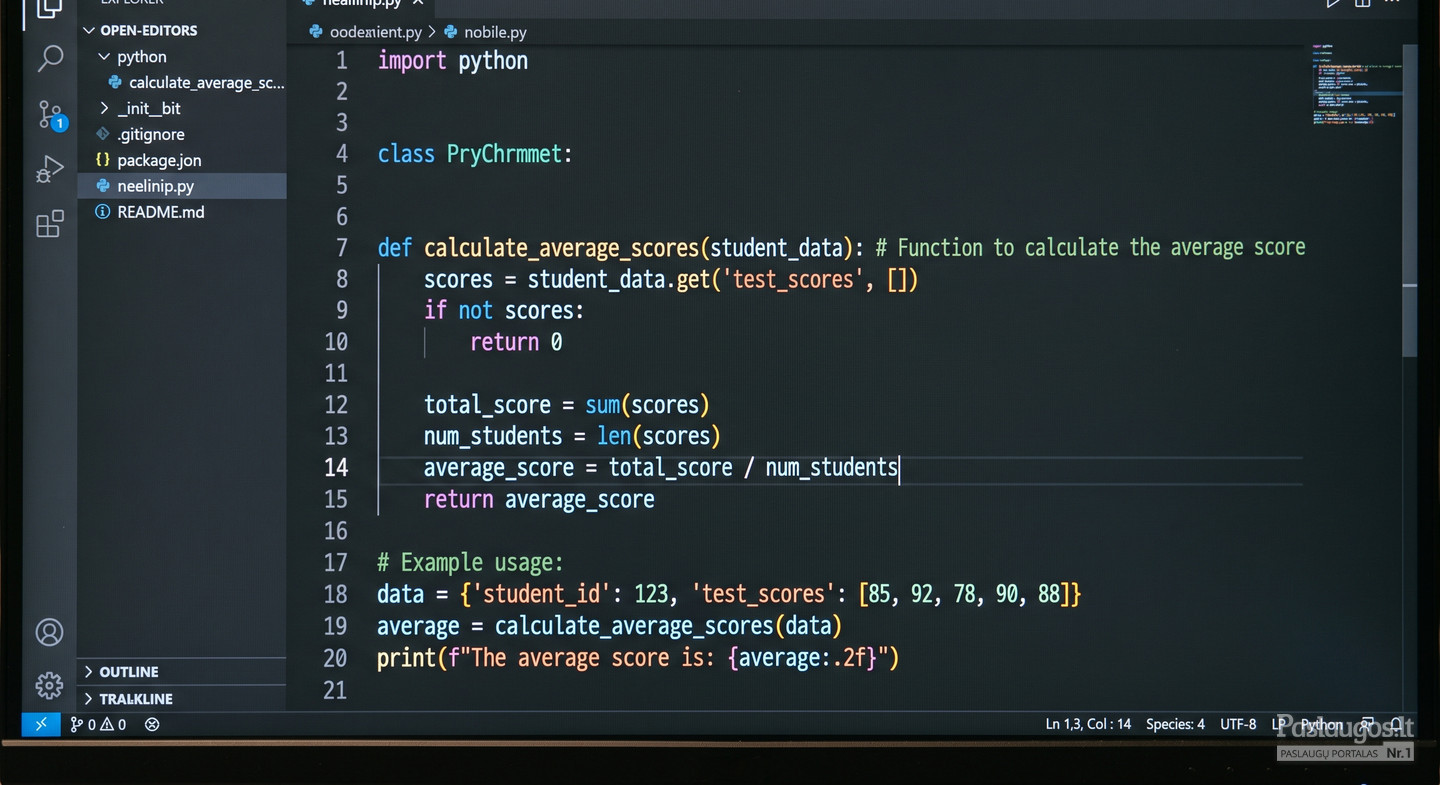Click 'import python' on line 1
Screen dimensions: 1440x785
(453, 61)
